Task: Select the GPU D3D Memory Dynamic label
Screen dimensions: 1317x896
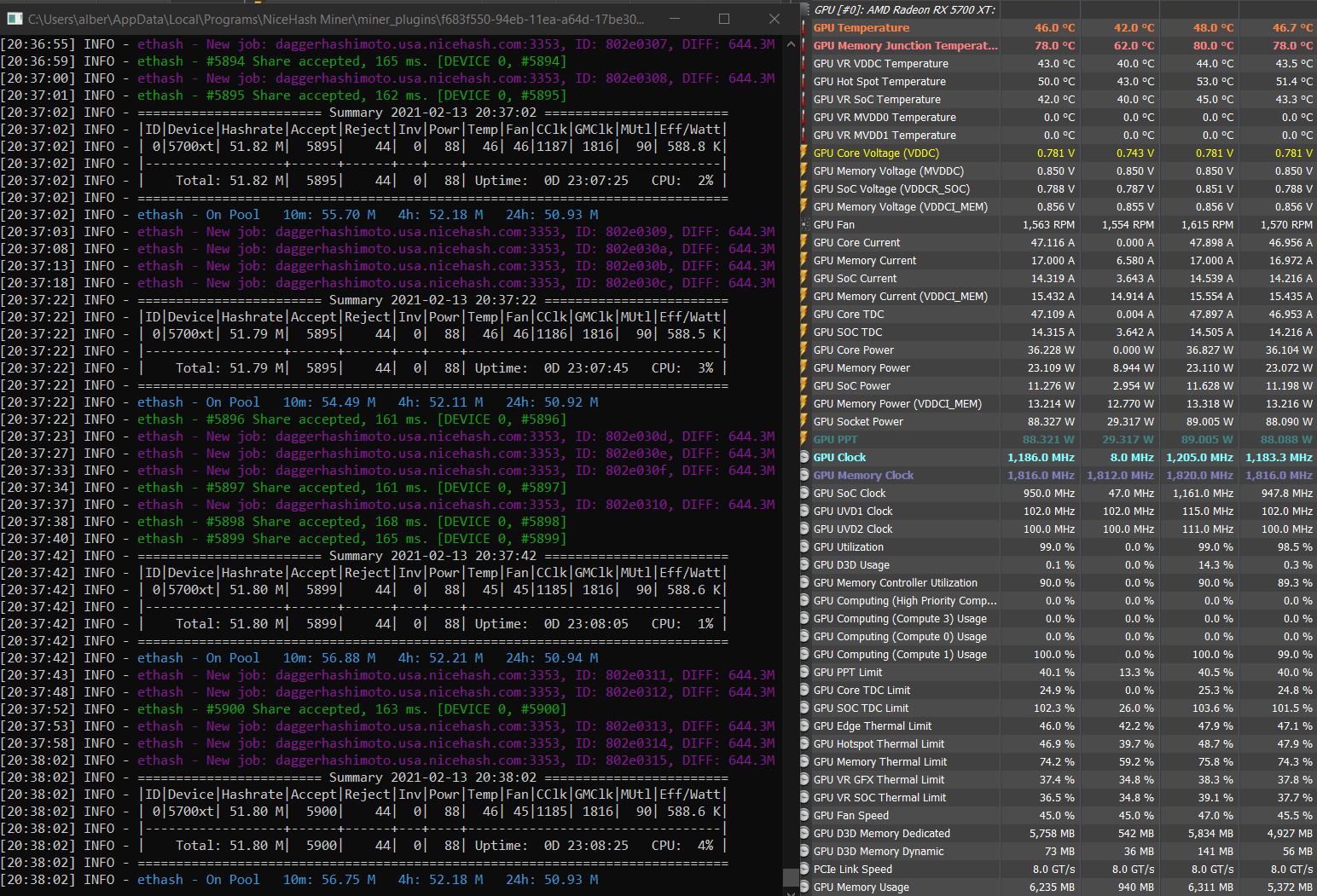Action: [x=879, y=851]
